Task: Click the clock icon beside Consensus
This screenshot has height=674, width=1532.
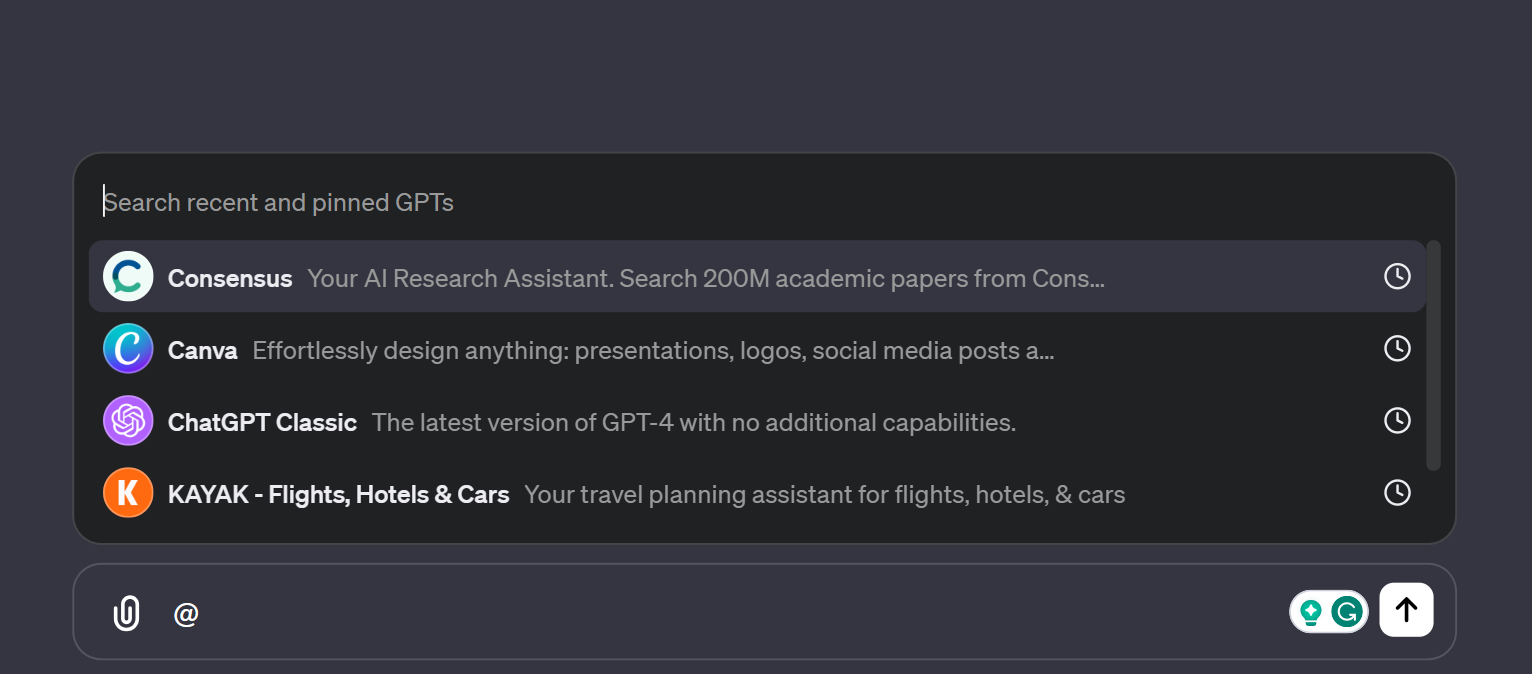Action: [1397, 276]
